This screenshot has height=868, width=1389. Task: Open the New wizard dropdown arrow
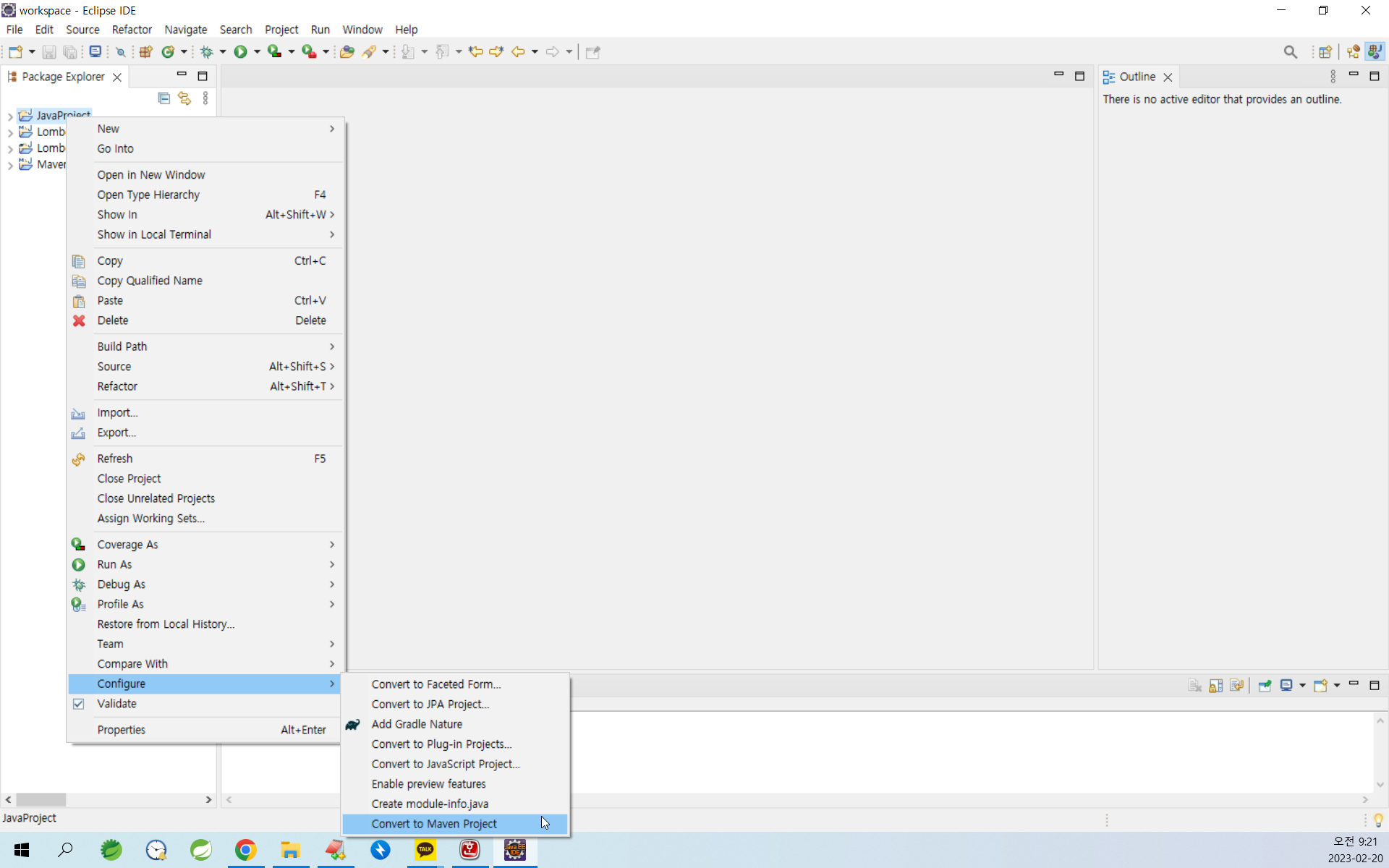(x=32, y=52)
